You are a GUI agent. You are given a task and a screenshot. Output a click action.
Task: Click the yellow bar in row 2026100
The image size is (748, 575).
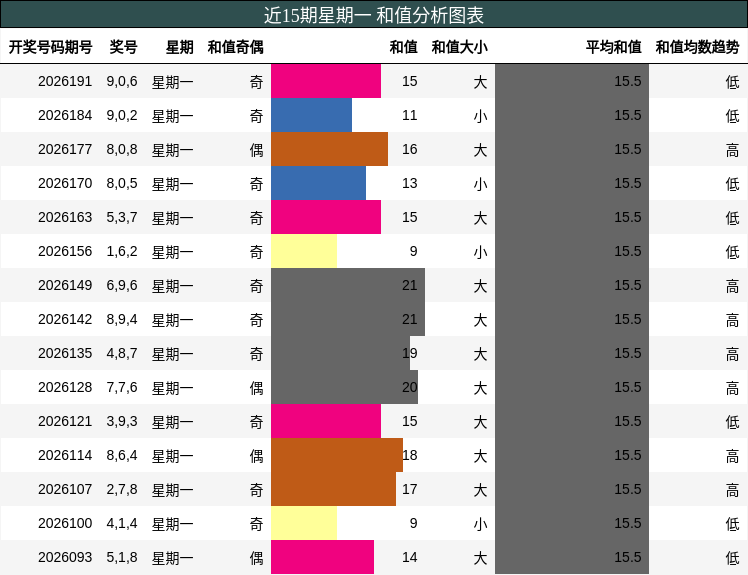[304, 523]
